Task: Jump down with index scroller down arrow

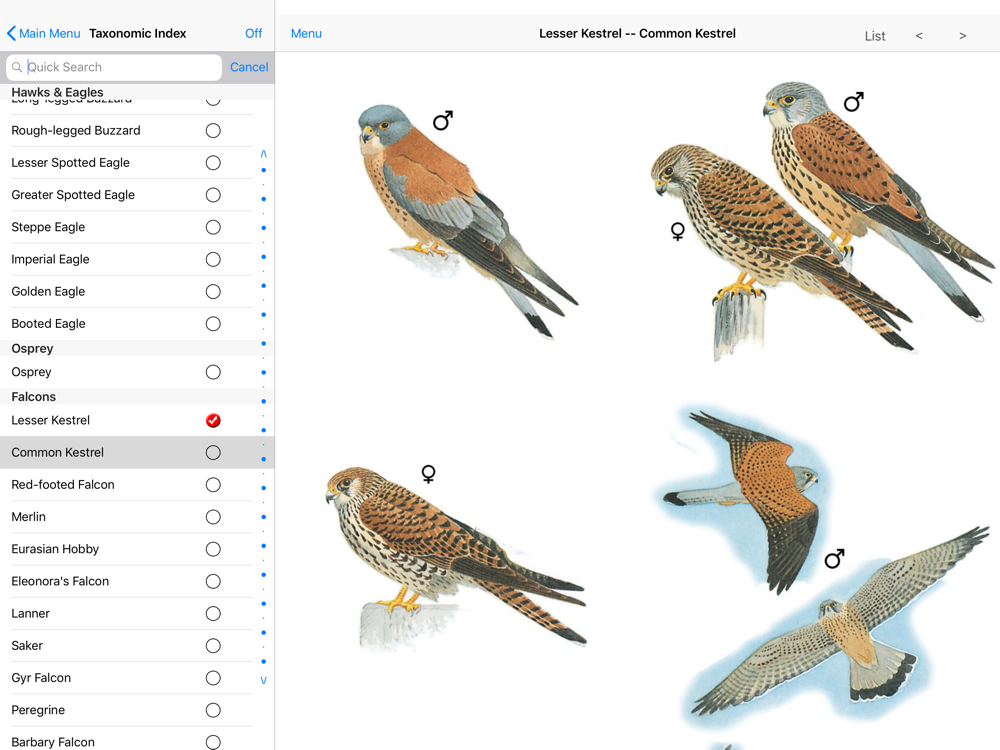Action: [263, 680]
